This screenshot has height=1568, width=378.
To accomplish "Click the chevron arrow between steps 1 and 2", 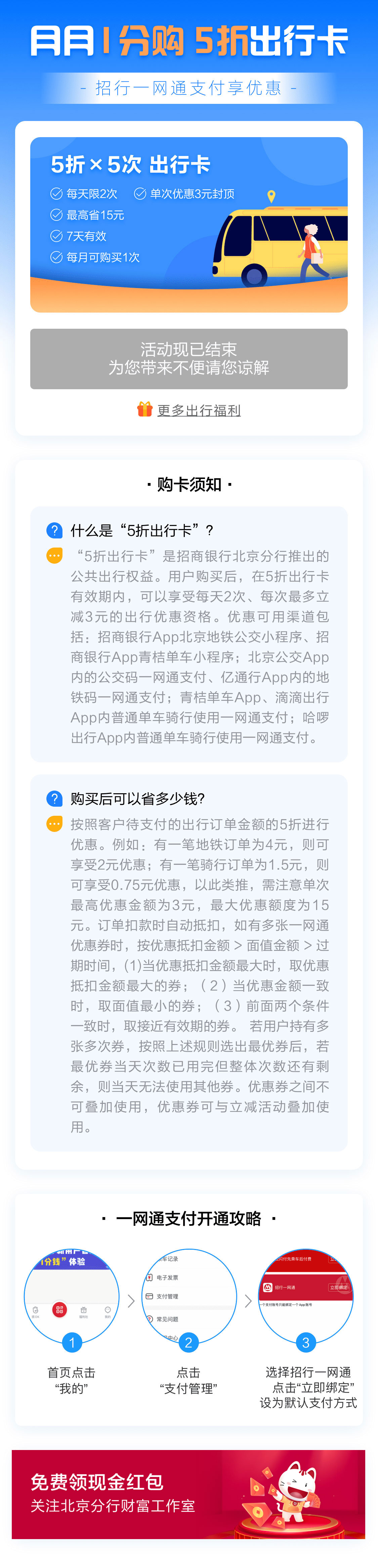I will (x=131, y=1301).
